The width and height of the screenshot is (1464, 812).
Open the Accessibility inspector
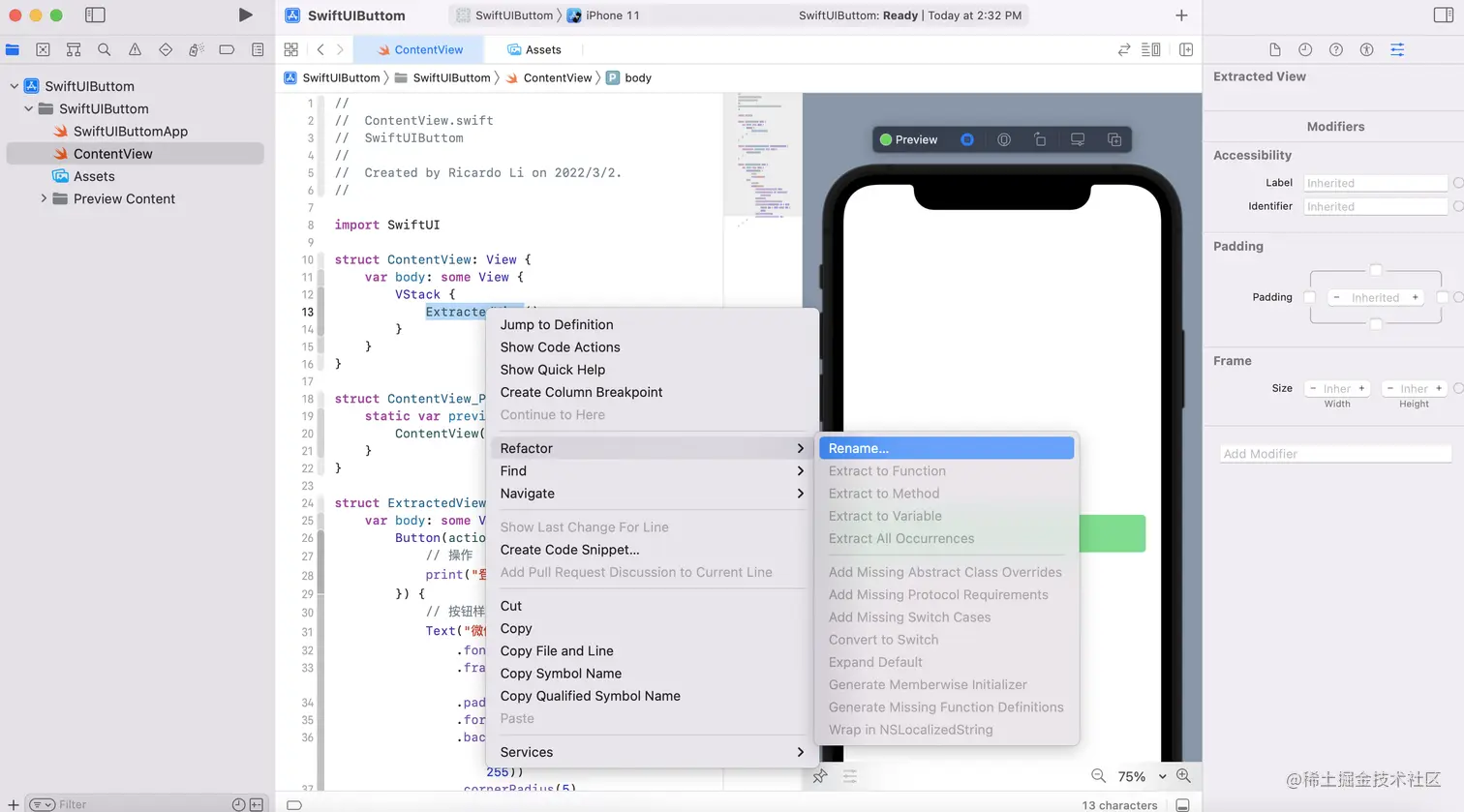pyautogui.click(x=1366, y=49)
